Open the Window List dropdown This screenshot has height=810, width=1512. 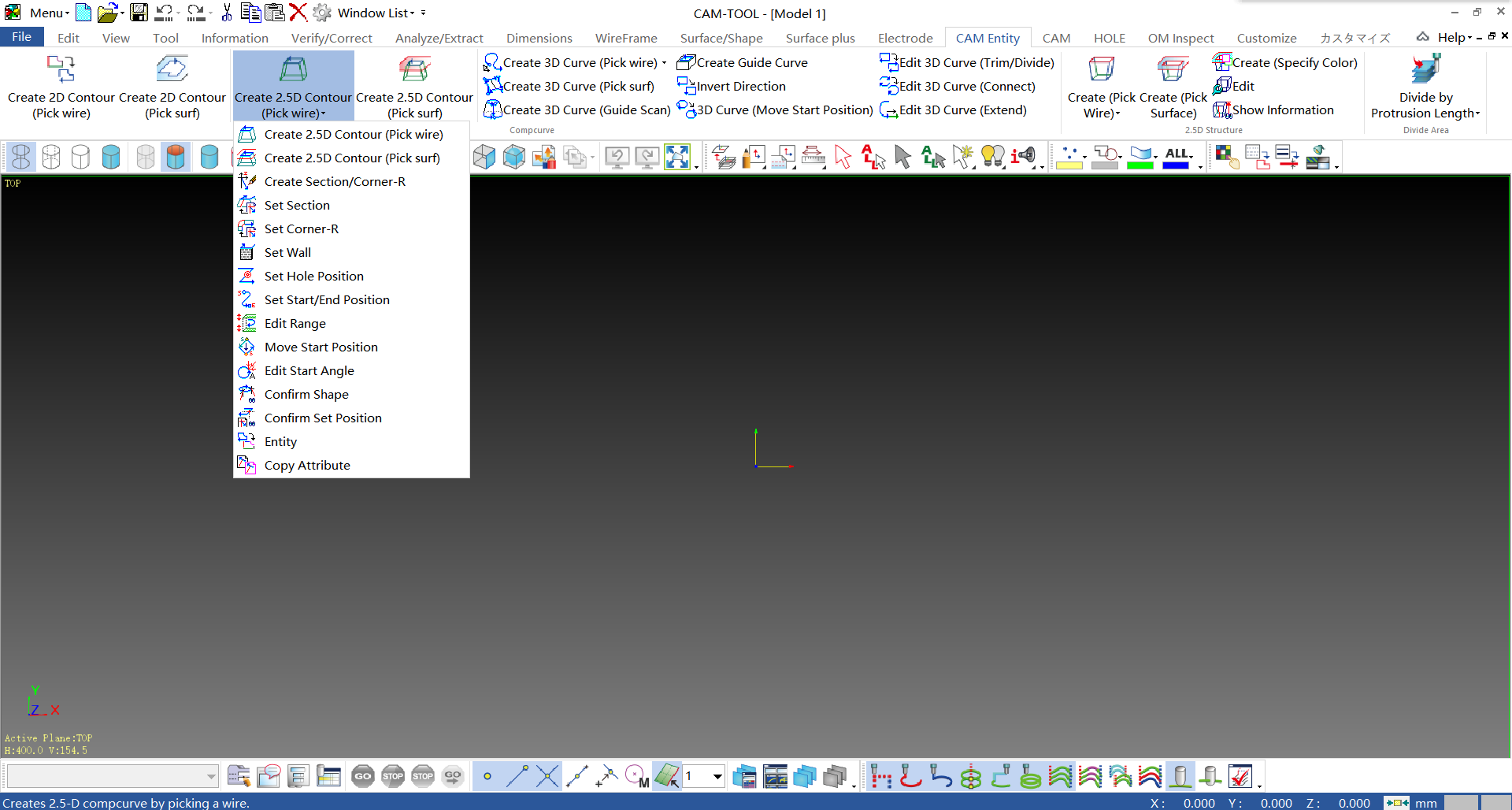376,13
